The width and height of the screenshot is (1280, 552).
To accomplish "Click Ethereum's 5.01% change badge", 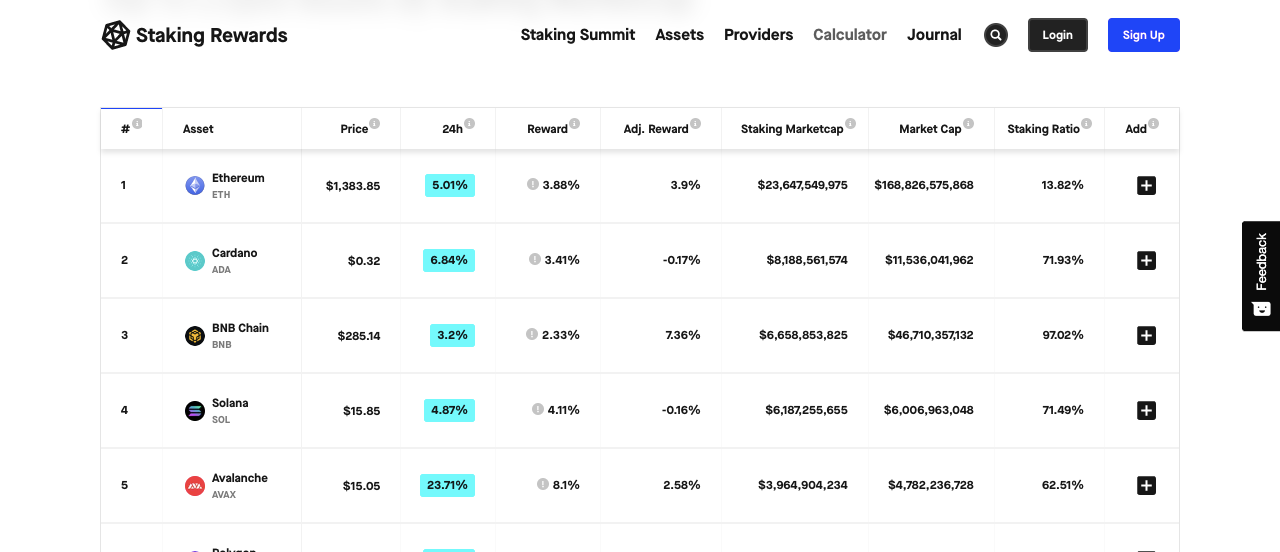I will 450,185.
